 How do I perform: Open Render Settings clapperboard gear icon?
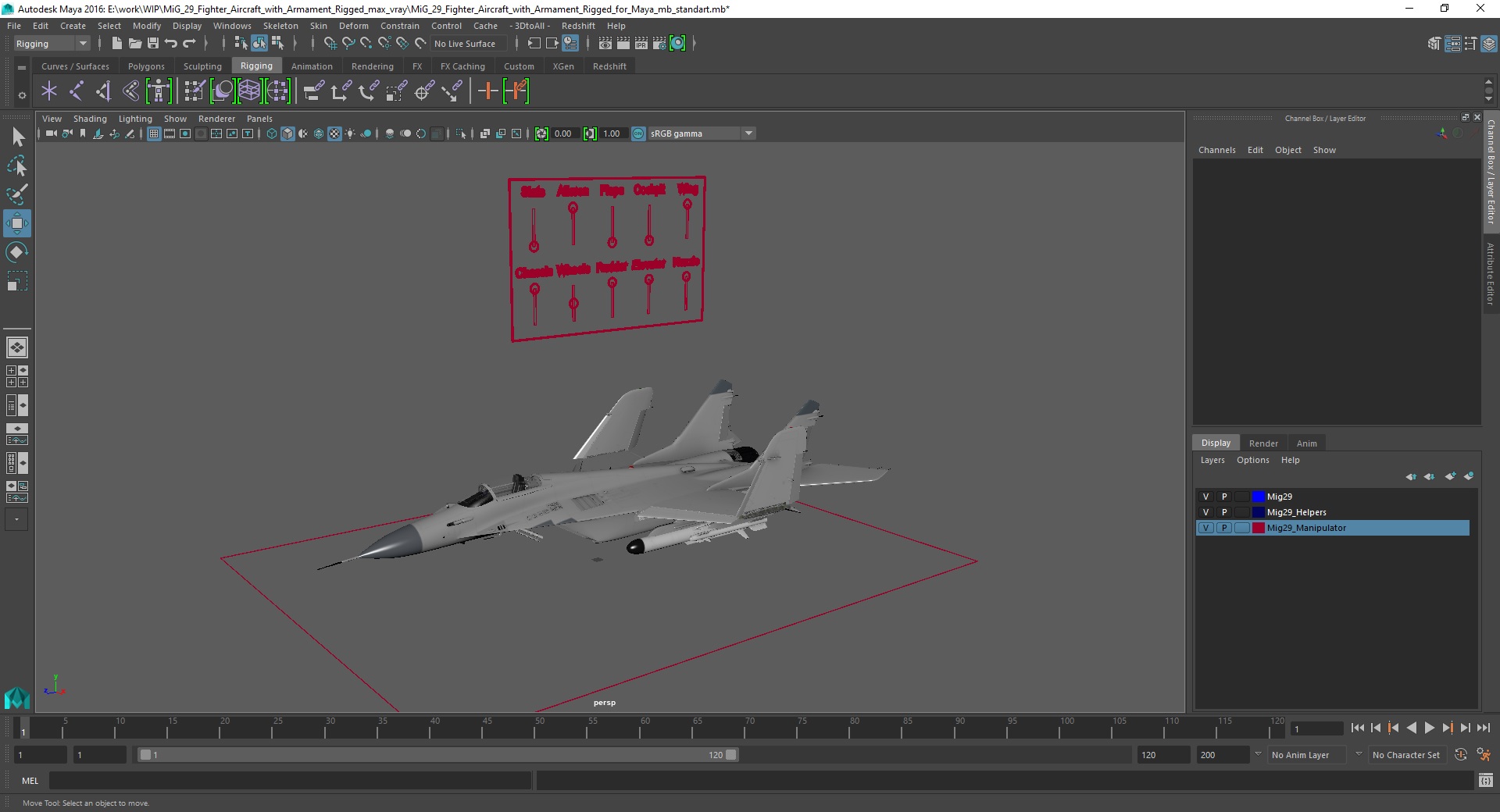(x=659, y=44)
